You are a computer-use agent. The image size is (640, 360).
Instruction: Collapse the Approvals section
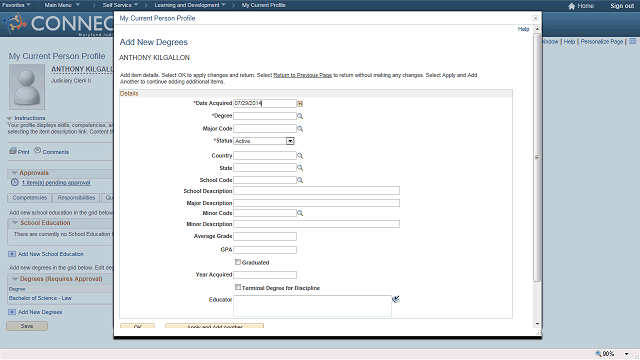(14, 173)
